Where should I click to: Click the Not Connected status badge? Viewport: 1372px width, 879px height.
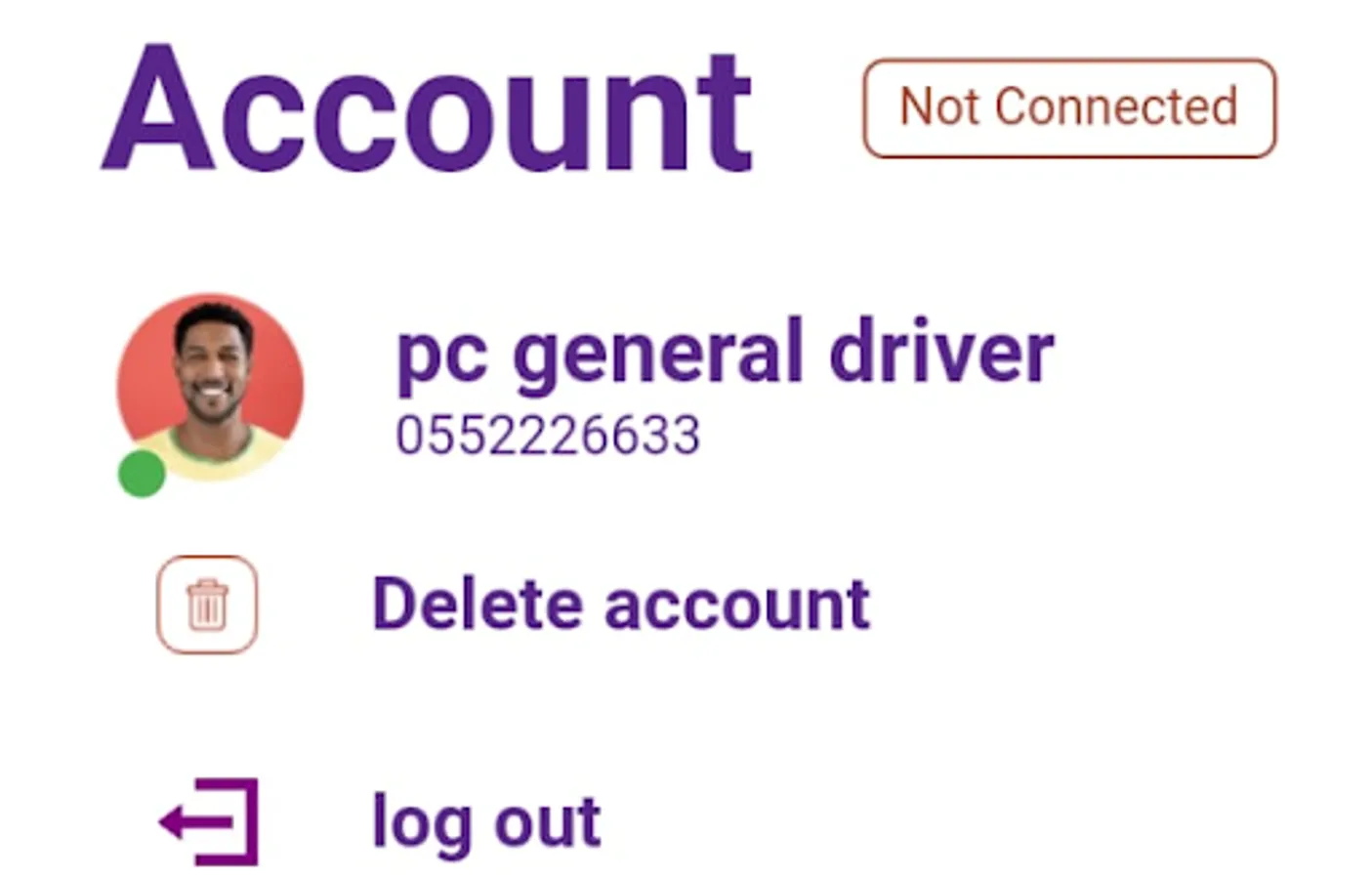point(1069,108)
